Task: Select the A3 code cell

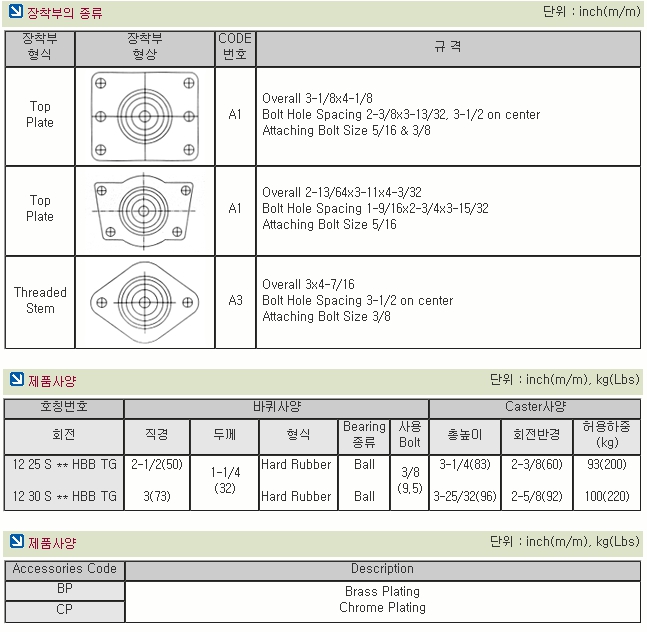Action: (x=235, y=301)
